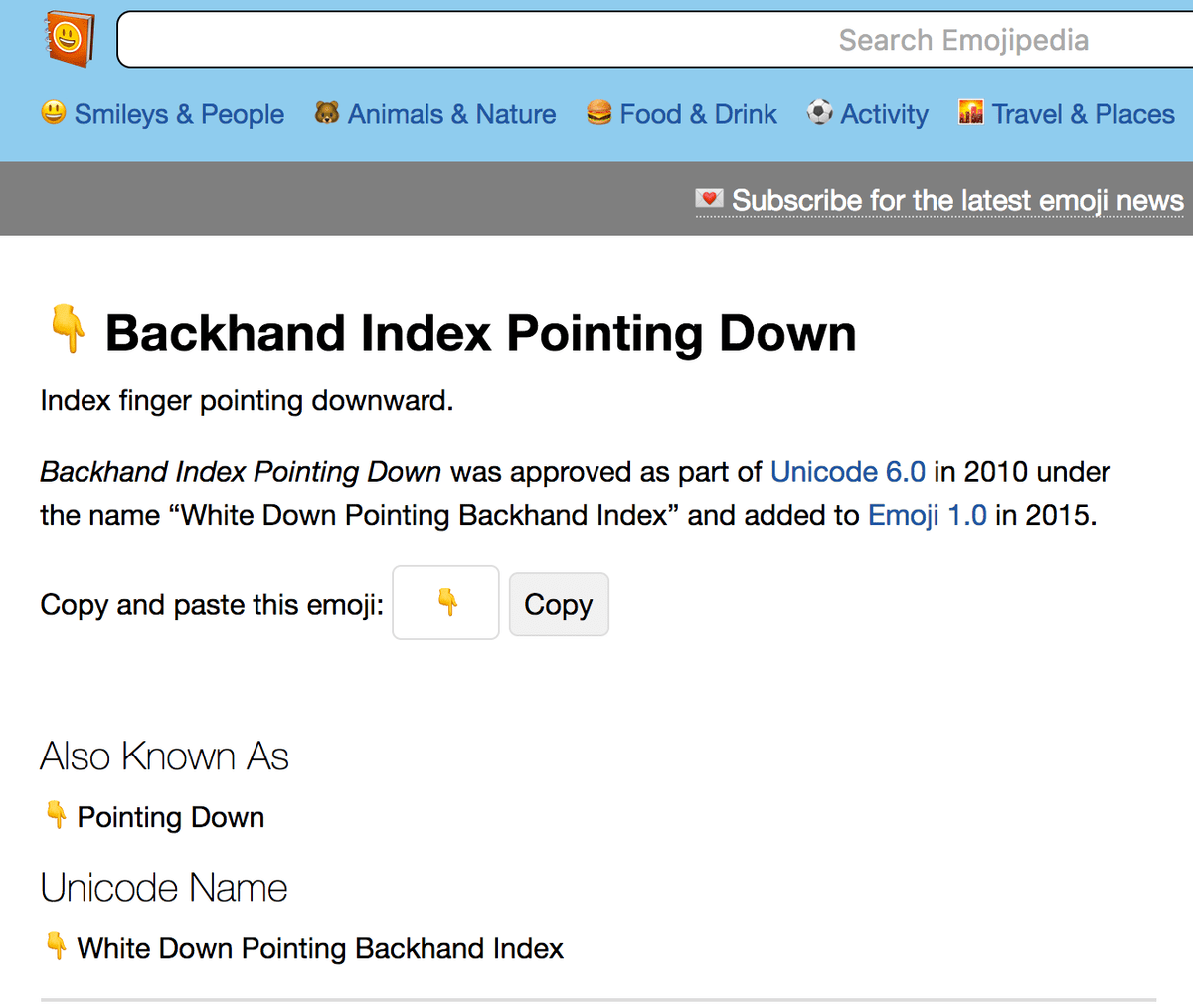Image resolution: width=1193 pixels, height=1008 pixels.
Task: Click the emoji beside White Down Pointing Backhand Index
Action: click(x=57, y=946)
